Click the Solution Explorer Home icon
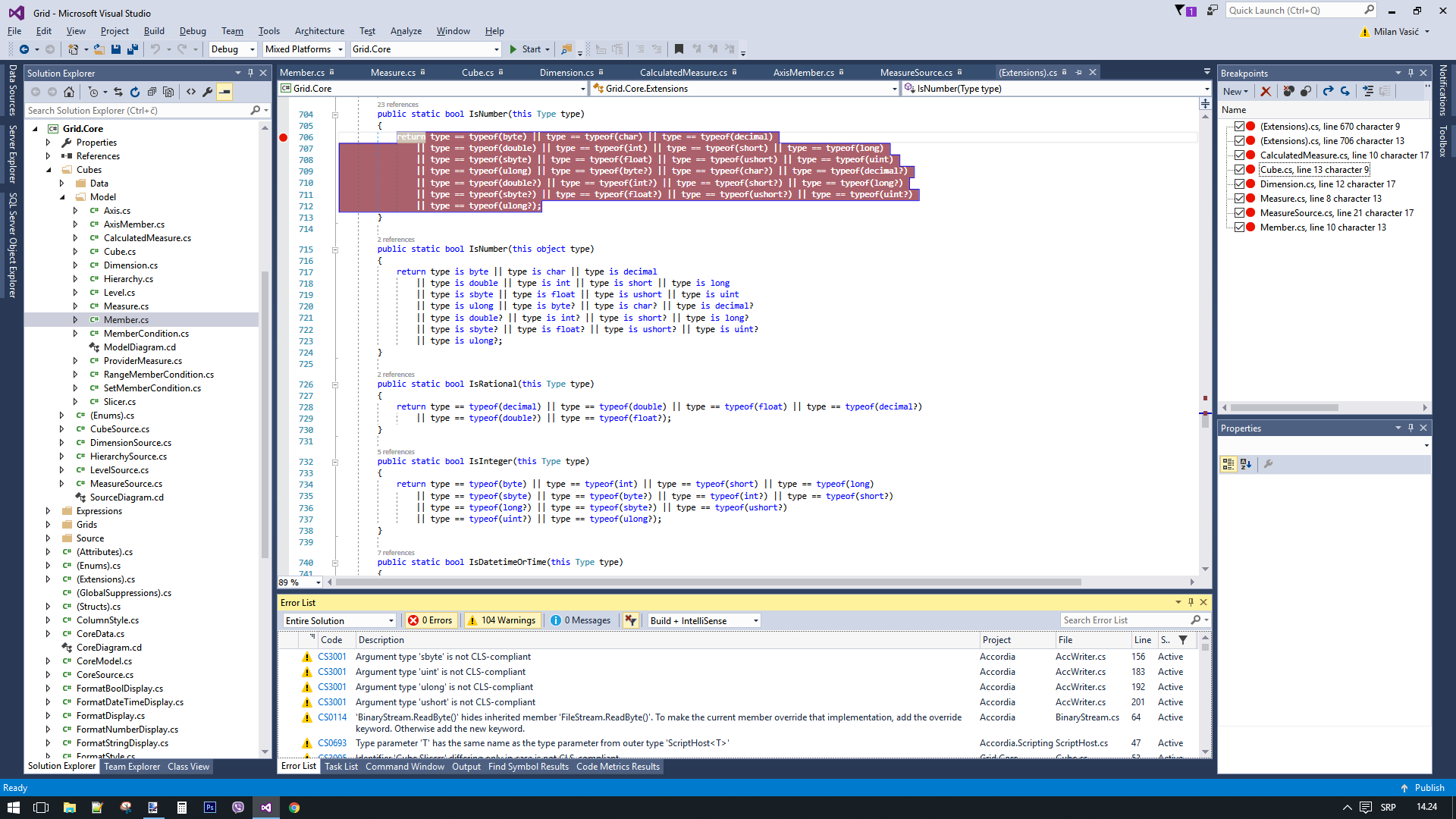Viewport: 1456px width, 819px height. (x=69, y=92)
